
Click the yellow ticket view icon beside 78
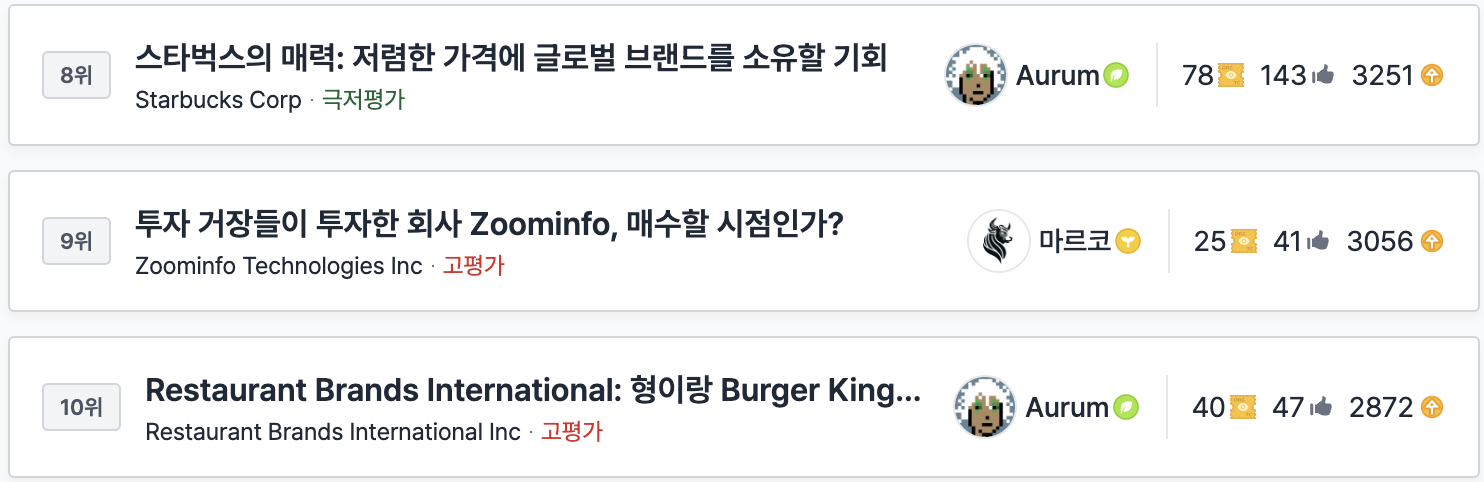[x=1231, y=75]
